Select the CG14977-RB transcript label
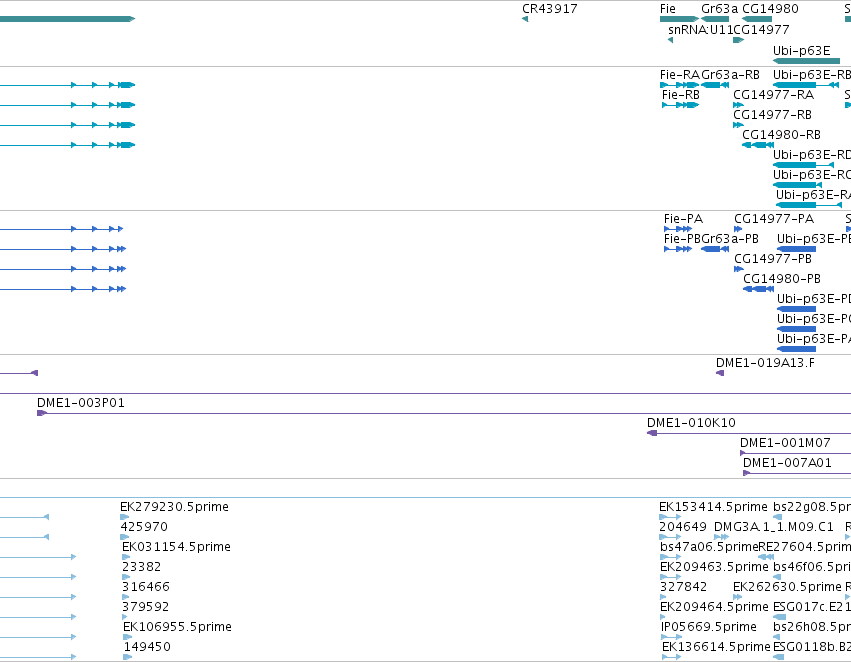The image size is (851, 662). pyautogui.click(x=772, y=115)
